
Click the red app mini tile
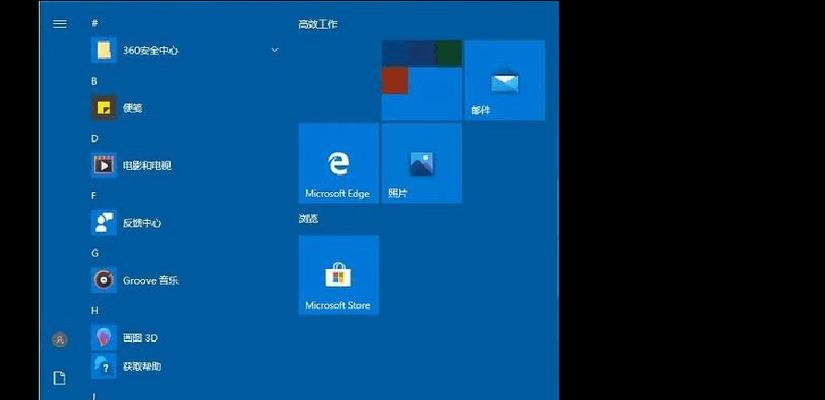[x=395, y=81]
